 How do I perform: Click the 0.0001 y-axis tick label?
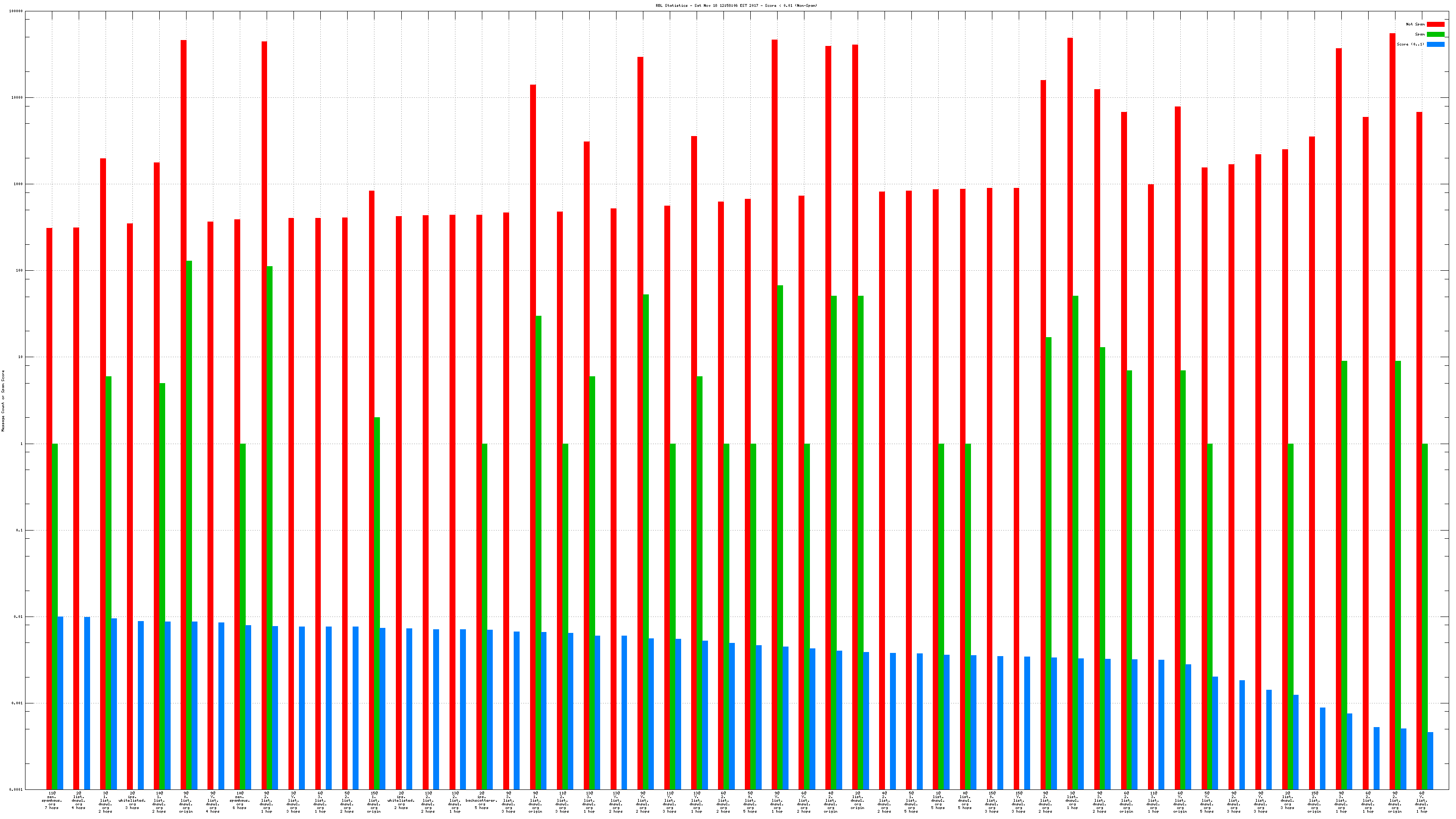tap(16, 789)
